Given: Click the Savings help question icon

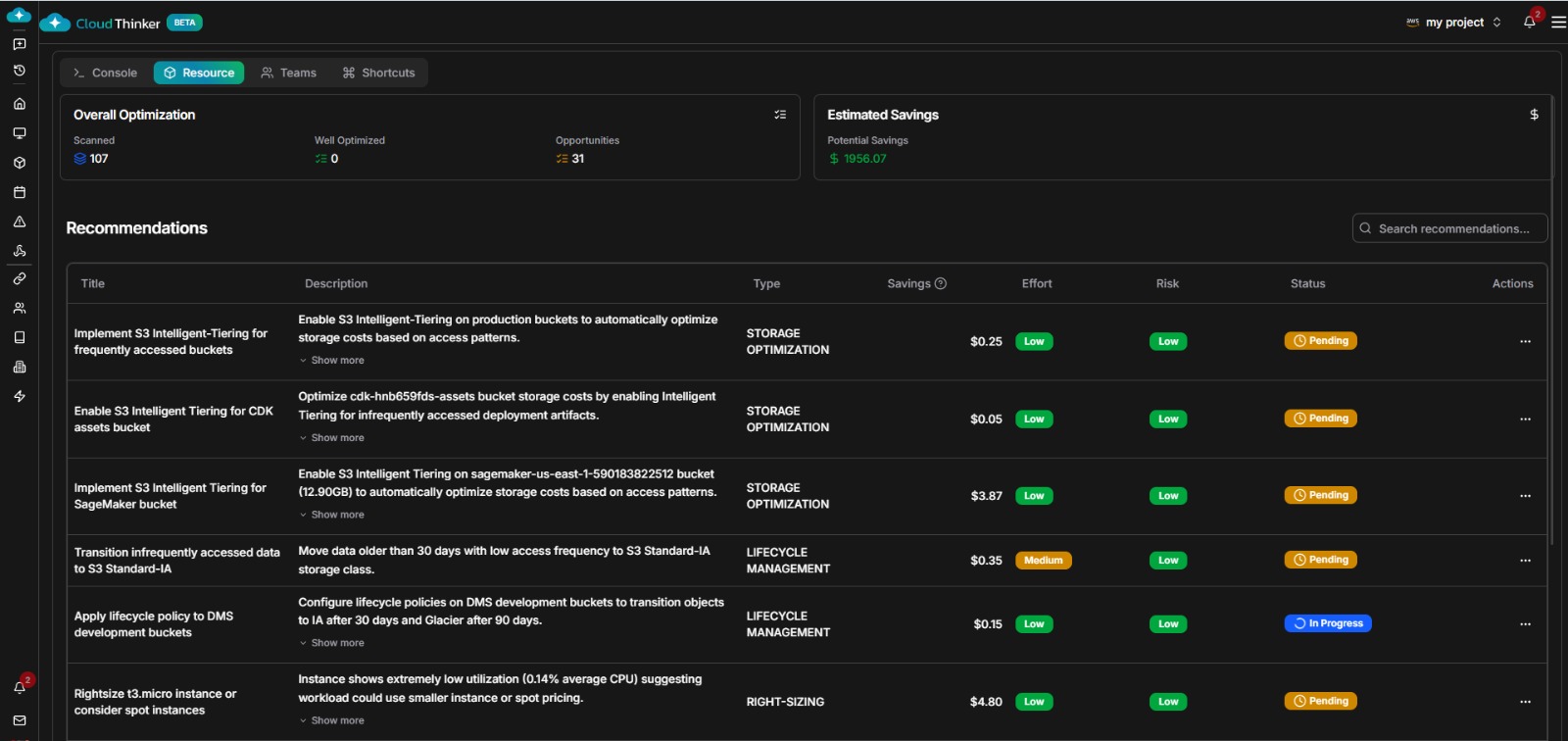Looking at the screenshot, I should [941, 283].
